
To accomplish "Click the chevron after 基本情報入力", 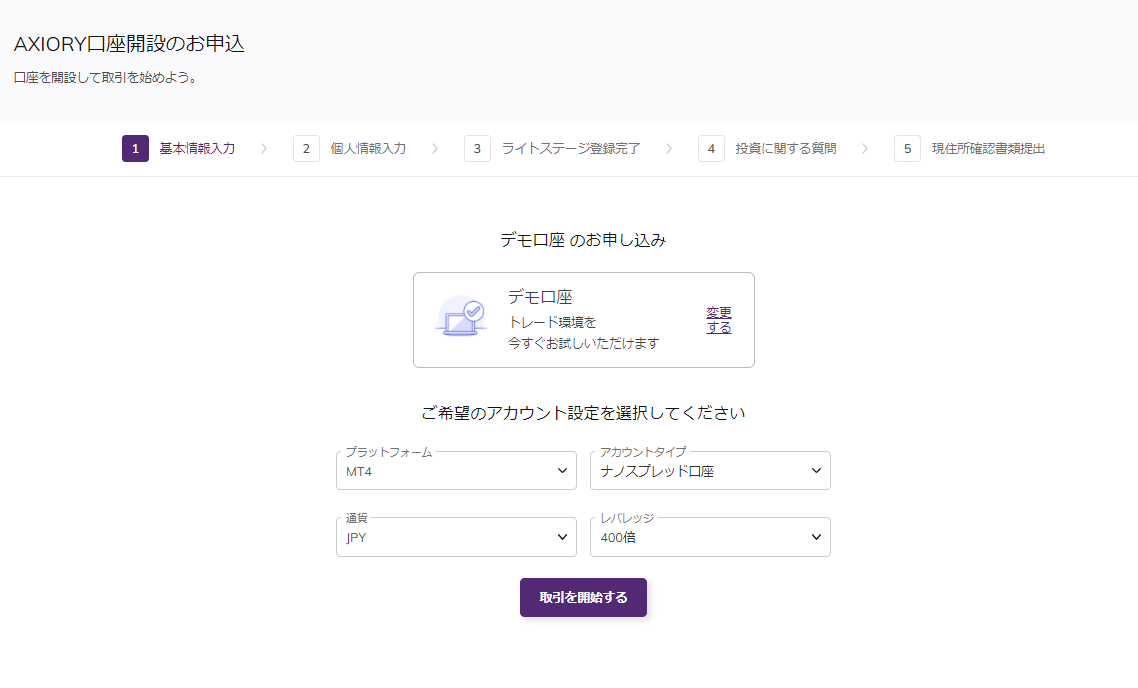I will [263, 149].
